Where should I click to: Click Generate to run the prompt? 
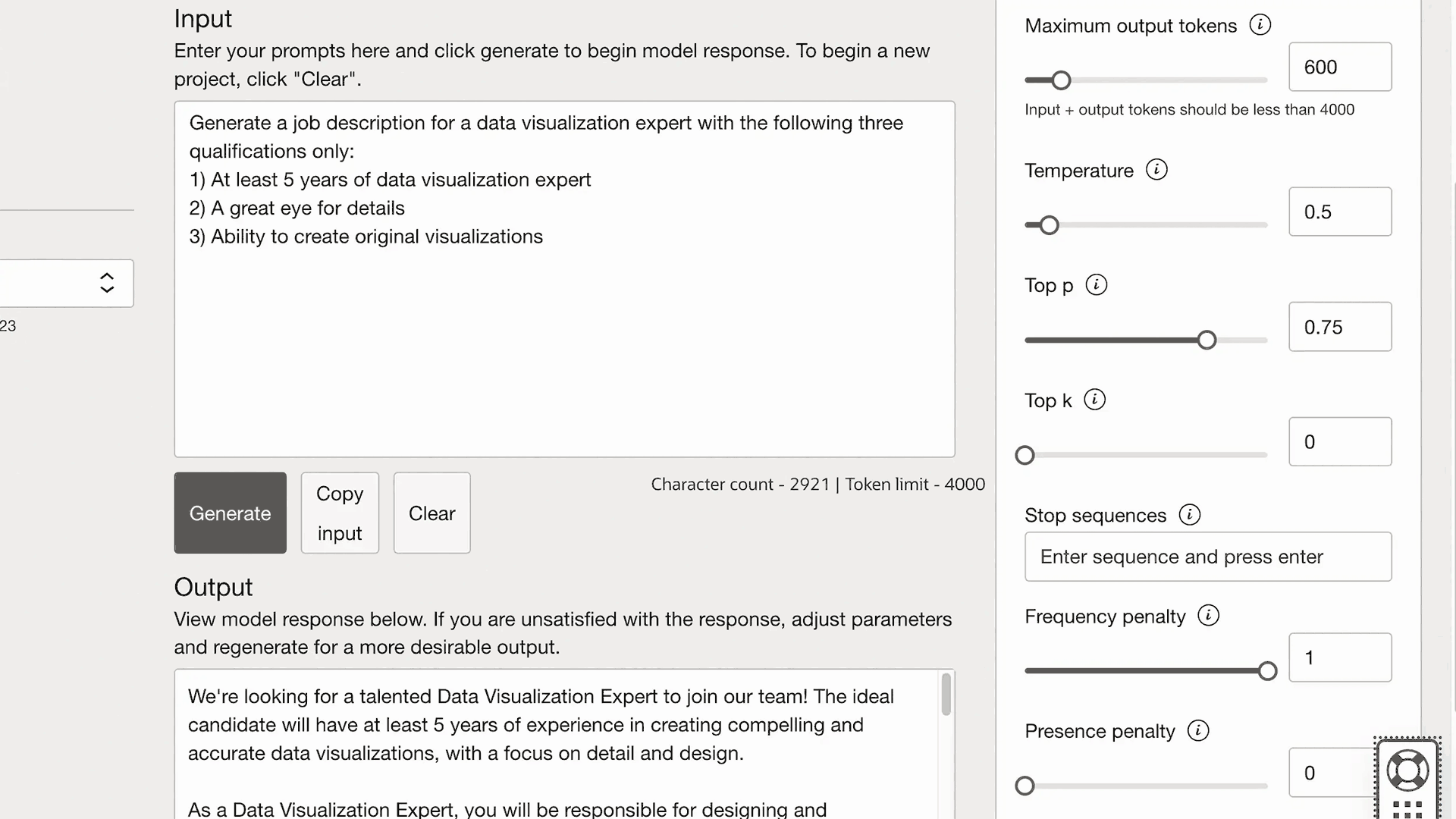230,513
